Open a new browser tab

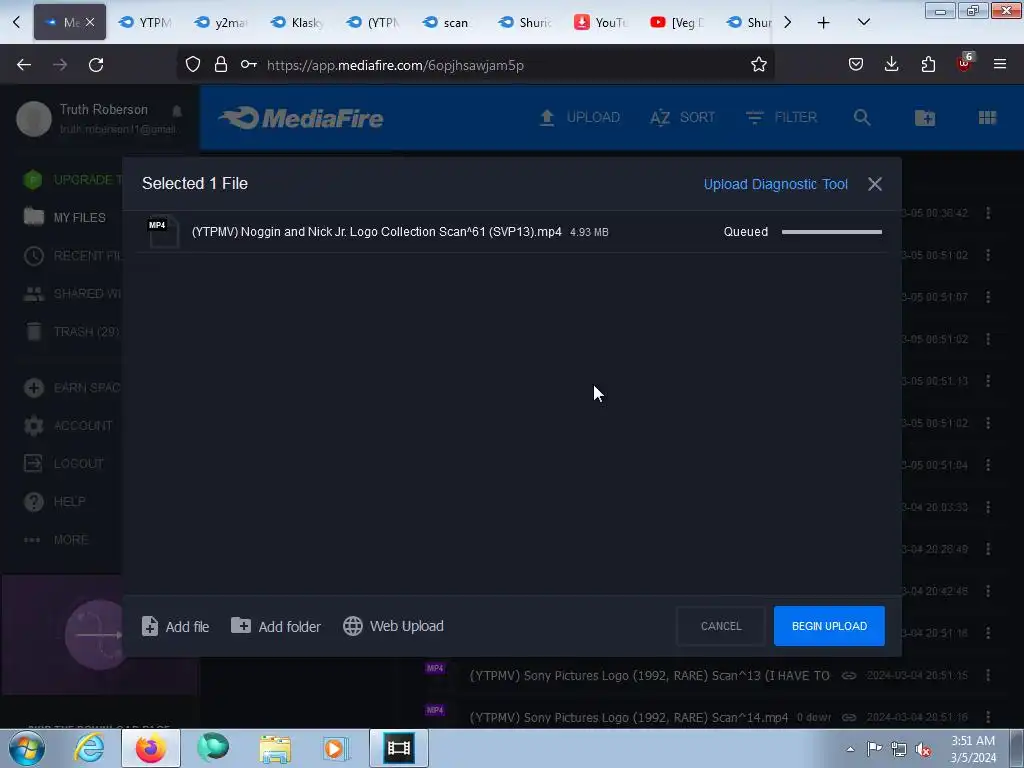[x=824, y=22]
